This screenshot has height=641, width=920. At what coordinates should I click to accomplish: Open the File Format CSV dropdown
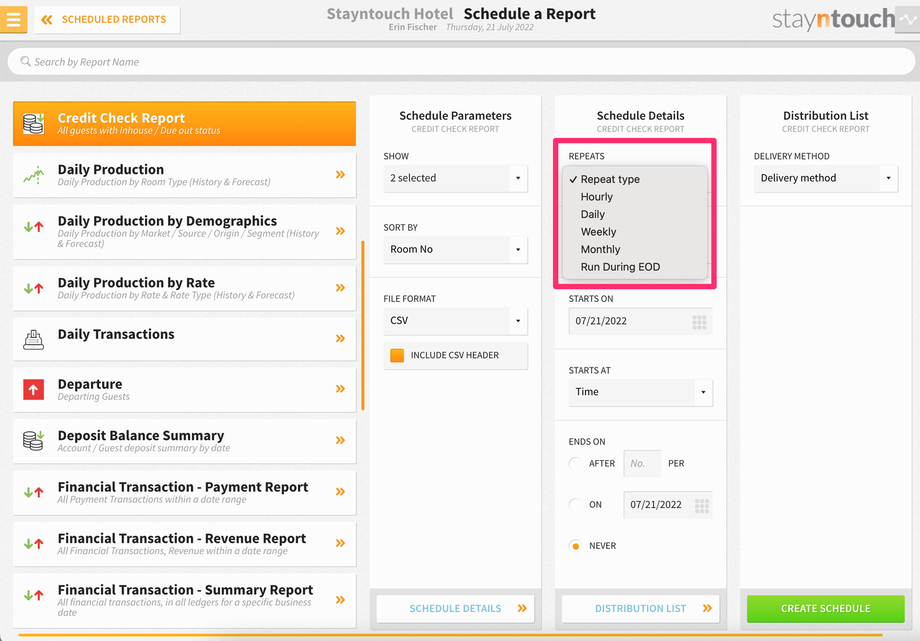[455, 321]
